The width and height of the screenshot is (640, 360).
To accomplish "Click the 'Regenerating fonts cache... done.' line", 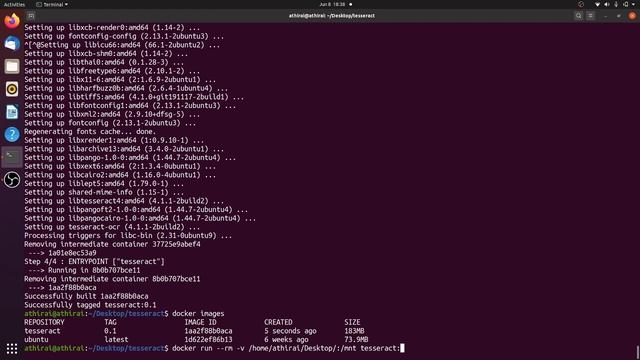I will click(x=90, y=131).
